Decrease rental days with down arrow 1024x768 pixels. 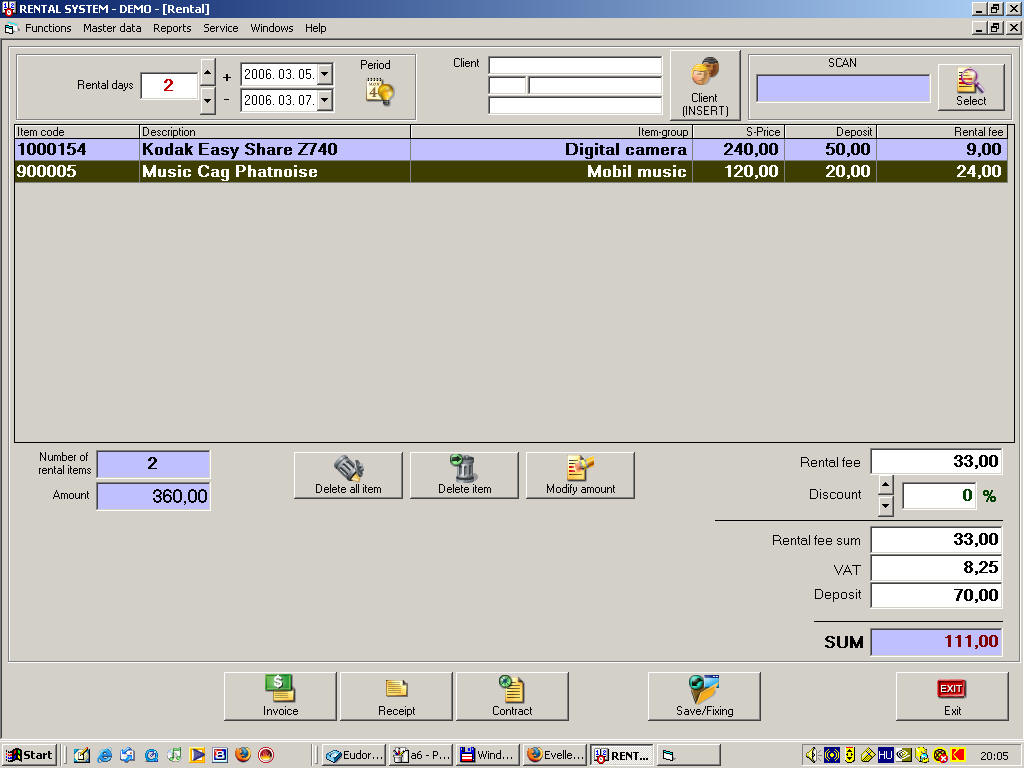pyautogui.click(x=208, y=101)
